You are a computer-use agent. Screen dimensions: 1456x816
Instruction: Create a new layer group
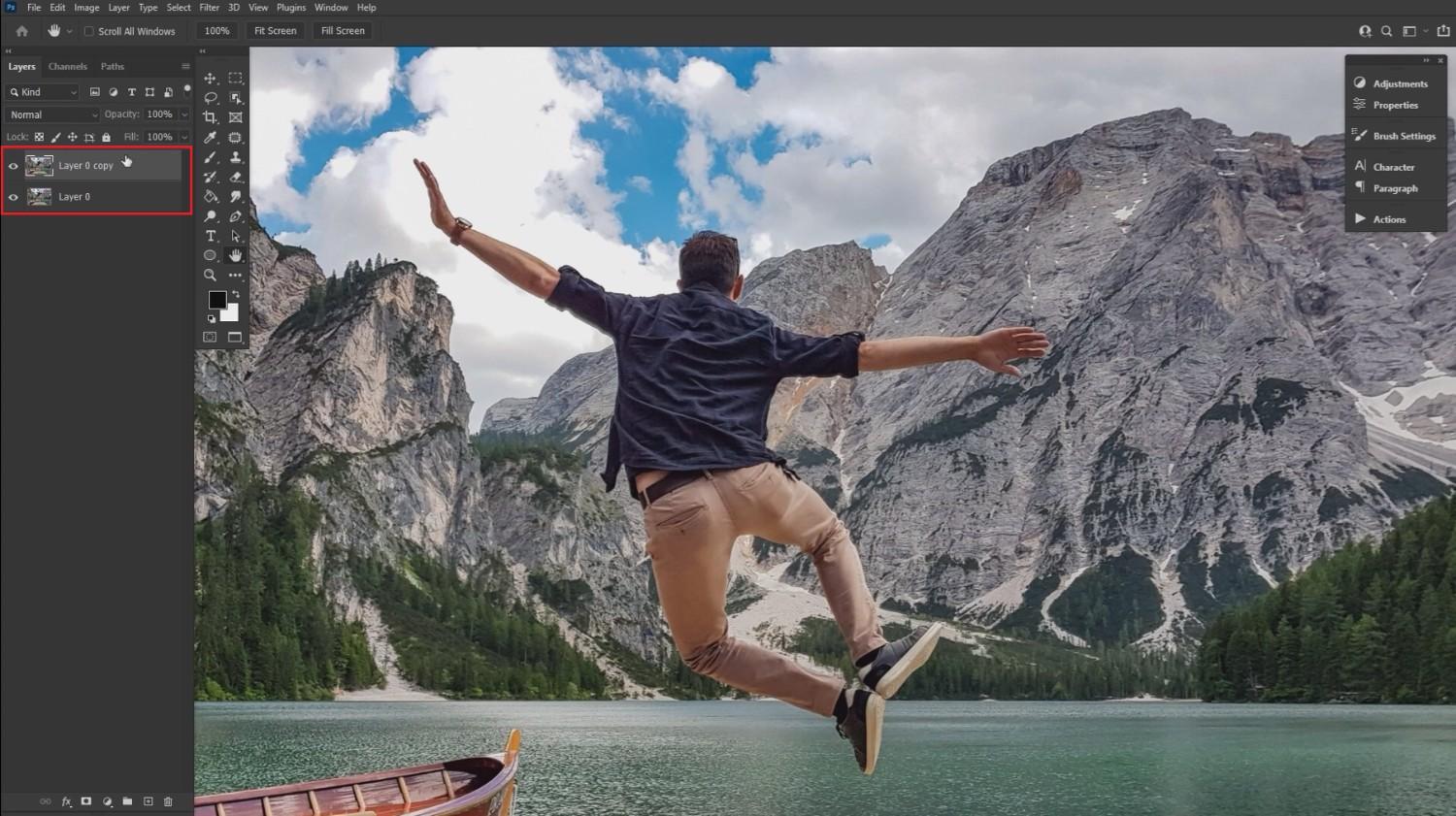pos(127,801)
